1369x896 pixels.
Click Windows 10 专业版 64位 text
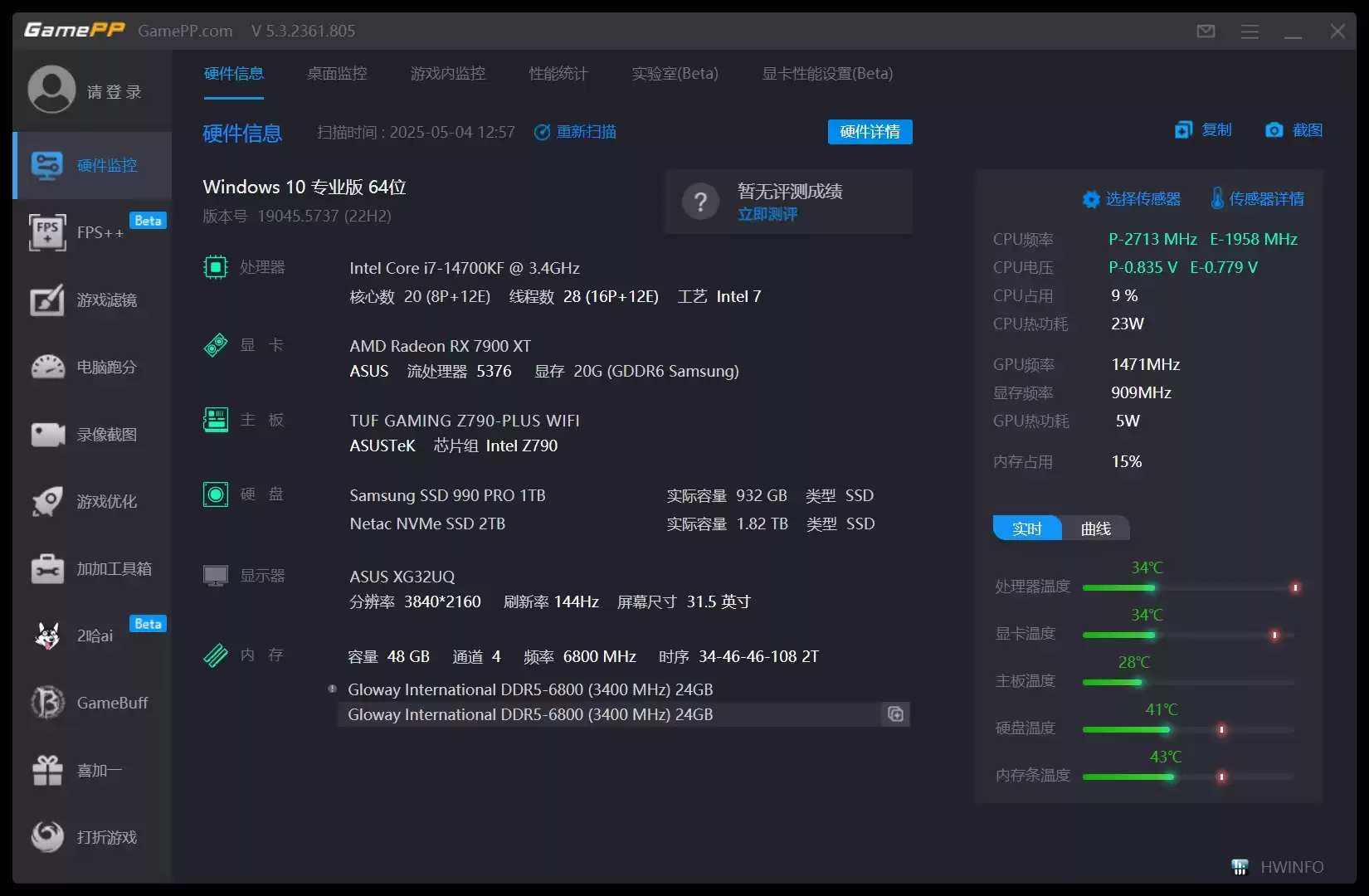click(304, 187)
